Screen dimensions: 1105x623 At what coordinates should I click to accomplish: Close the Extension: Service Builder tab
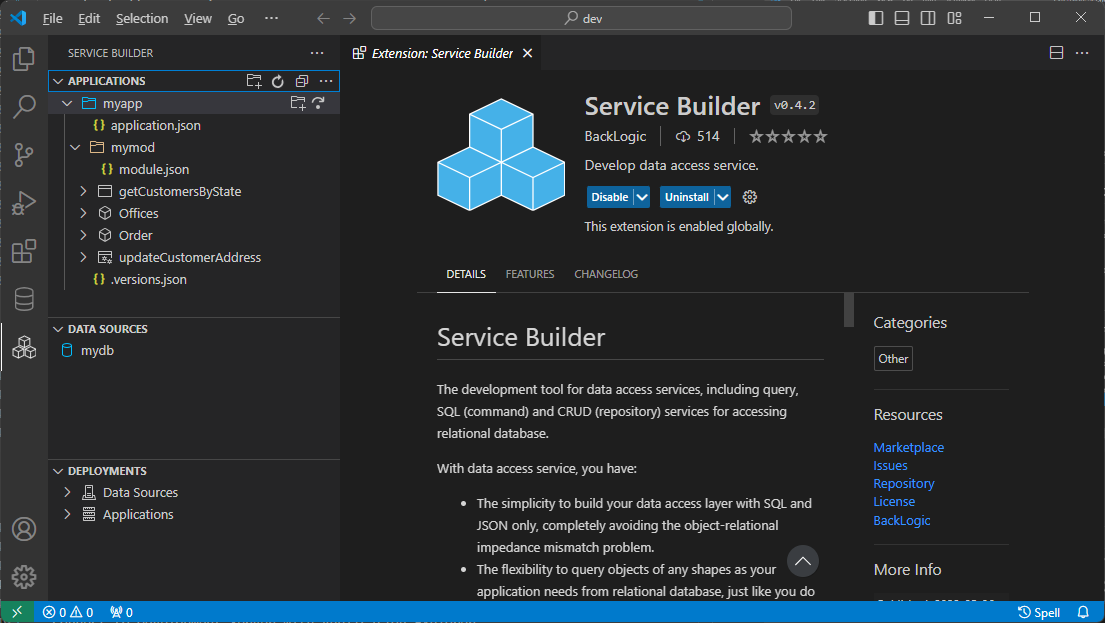[x=527, y=54]
